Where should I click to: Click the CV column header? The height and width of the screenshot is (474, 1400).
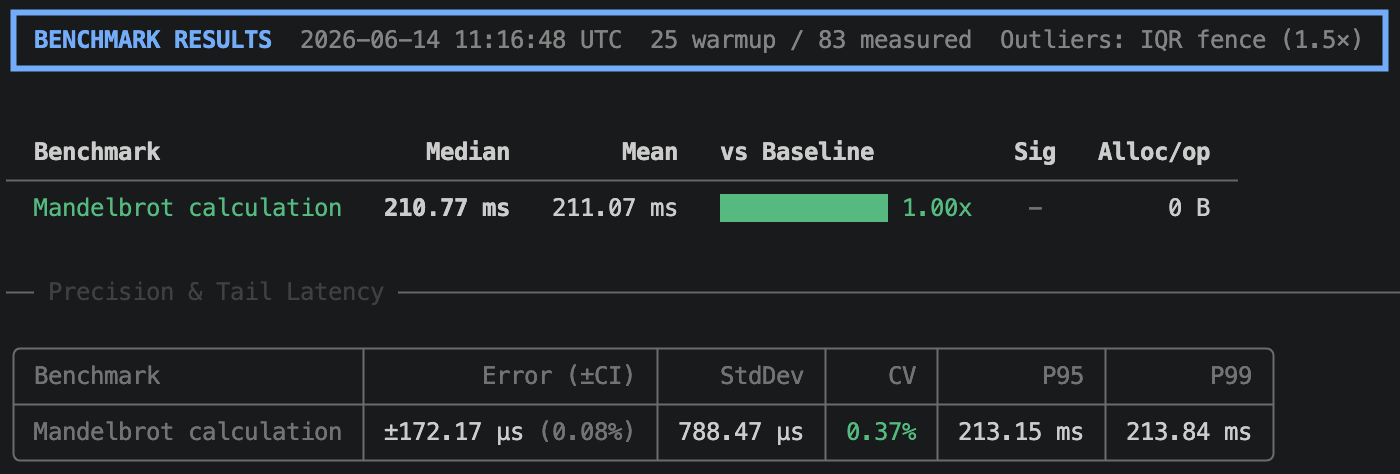[x=902, y=376]
